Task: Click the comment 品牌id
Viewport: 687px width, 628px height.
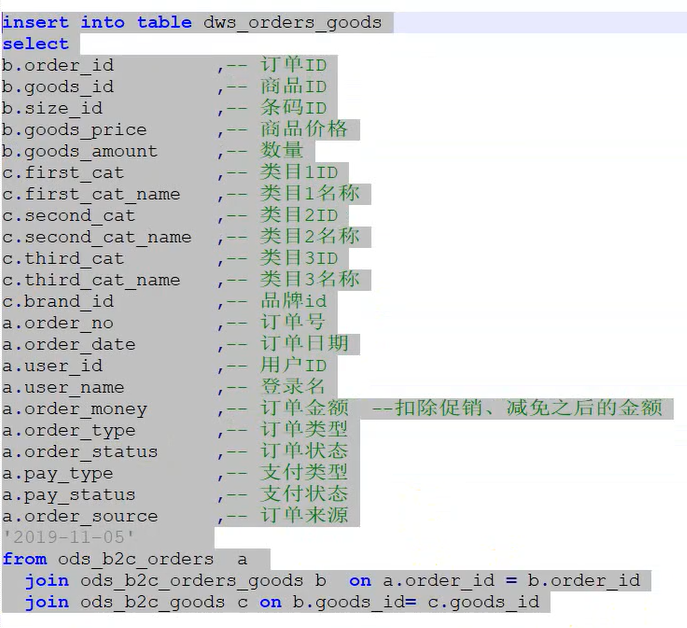Action: [294, 301]
